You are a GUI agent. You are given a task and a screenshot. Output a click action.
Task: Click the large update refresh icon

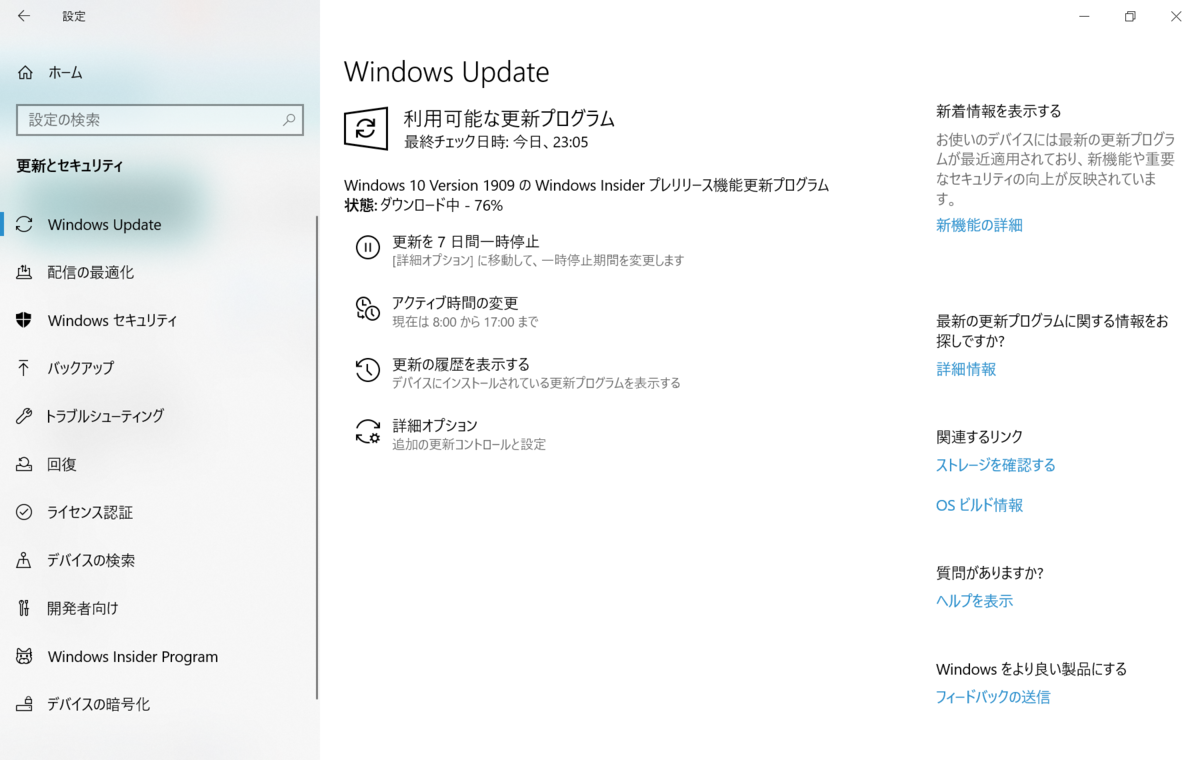tap(366, 128)
